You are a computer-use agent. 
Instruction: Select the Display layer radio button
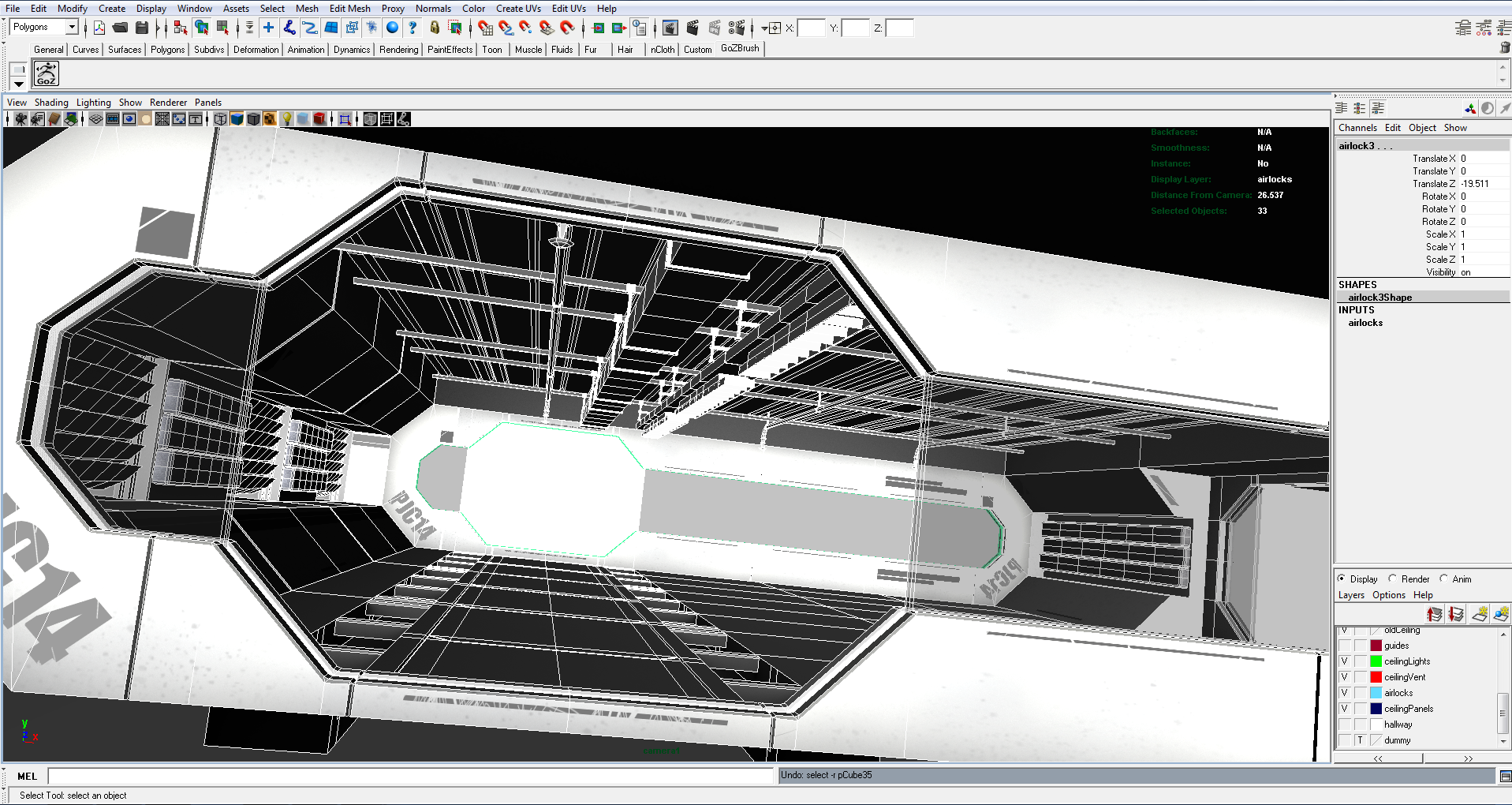[x=1342, y=578]
